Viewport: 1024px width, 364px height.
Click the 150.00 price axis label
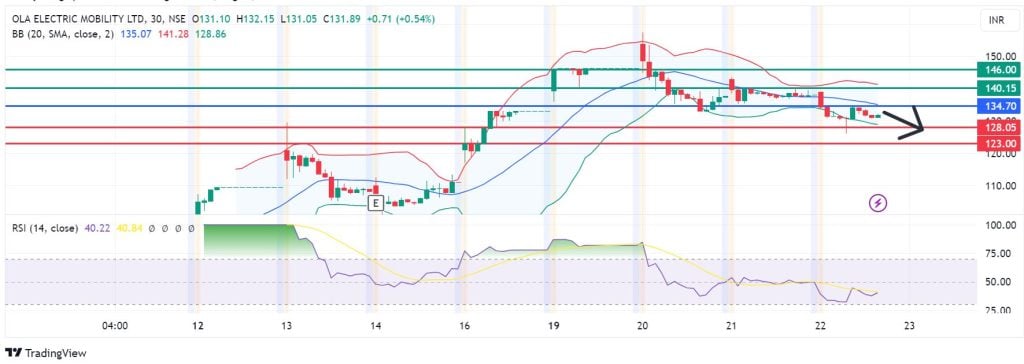click(x=1000, y=57)
